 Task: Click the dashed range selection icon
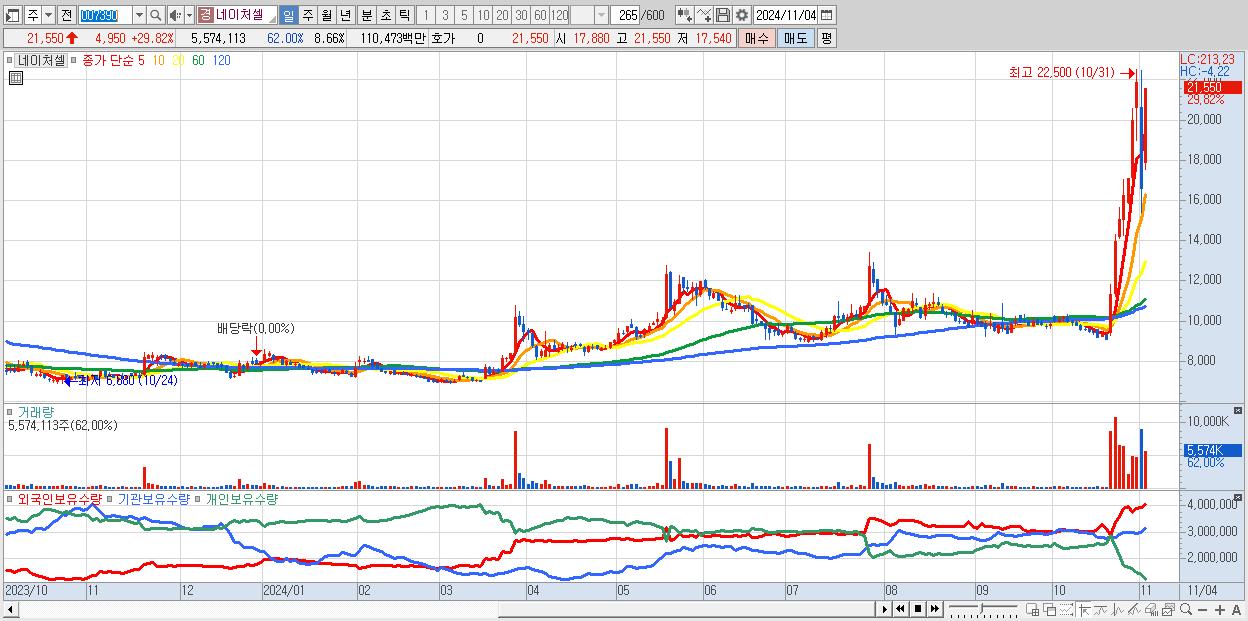click(x=1066, y=609)
